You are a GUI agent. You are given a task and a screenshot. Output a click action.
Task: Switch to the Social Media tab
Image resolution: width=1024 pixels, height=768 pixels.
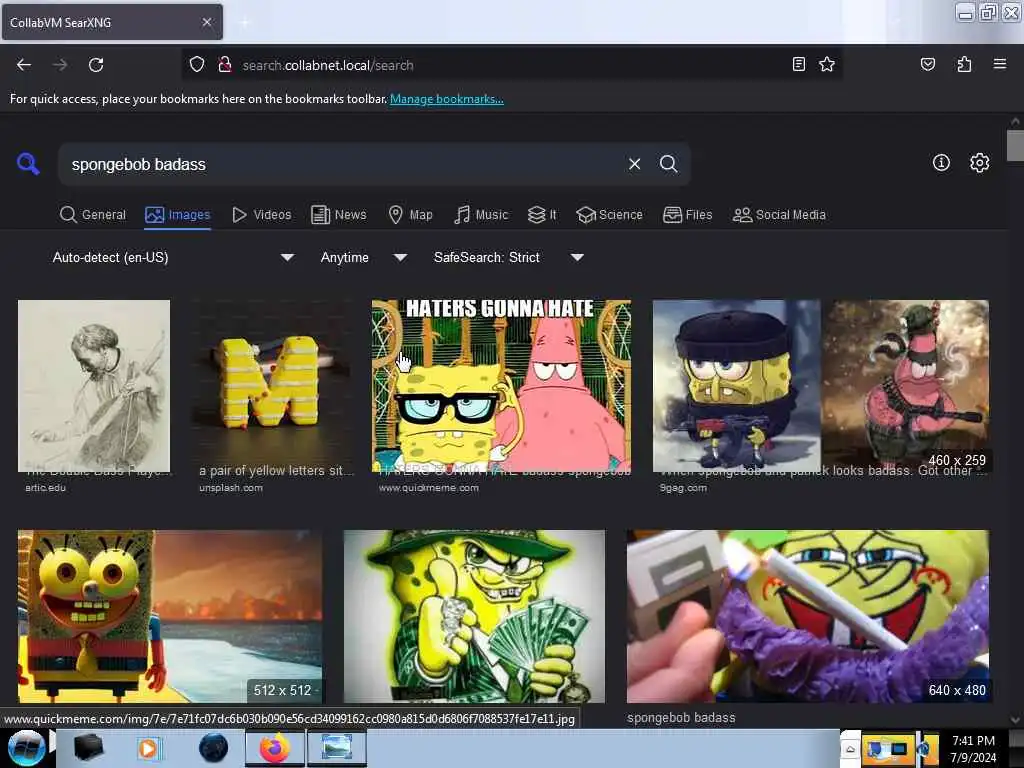tap(779, 215)
